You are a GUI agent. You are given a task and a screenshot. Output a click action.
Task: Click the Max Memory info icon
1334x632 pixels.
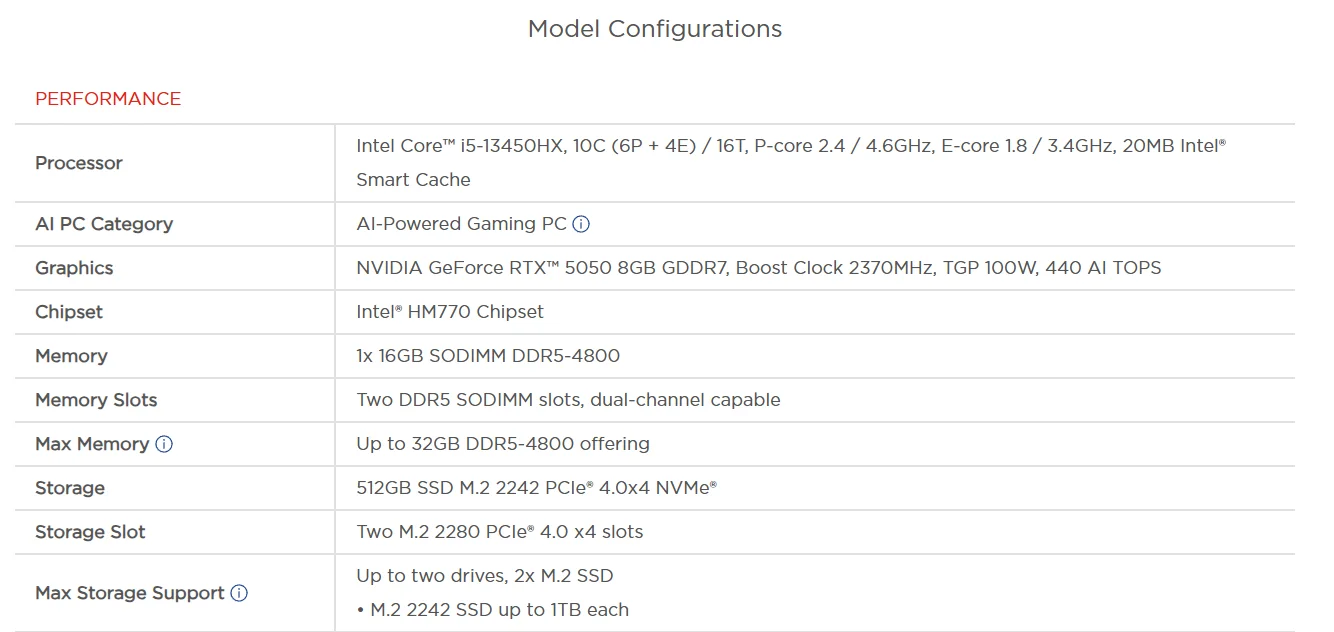[x=164, y=444]
